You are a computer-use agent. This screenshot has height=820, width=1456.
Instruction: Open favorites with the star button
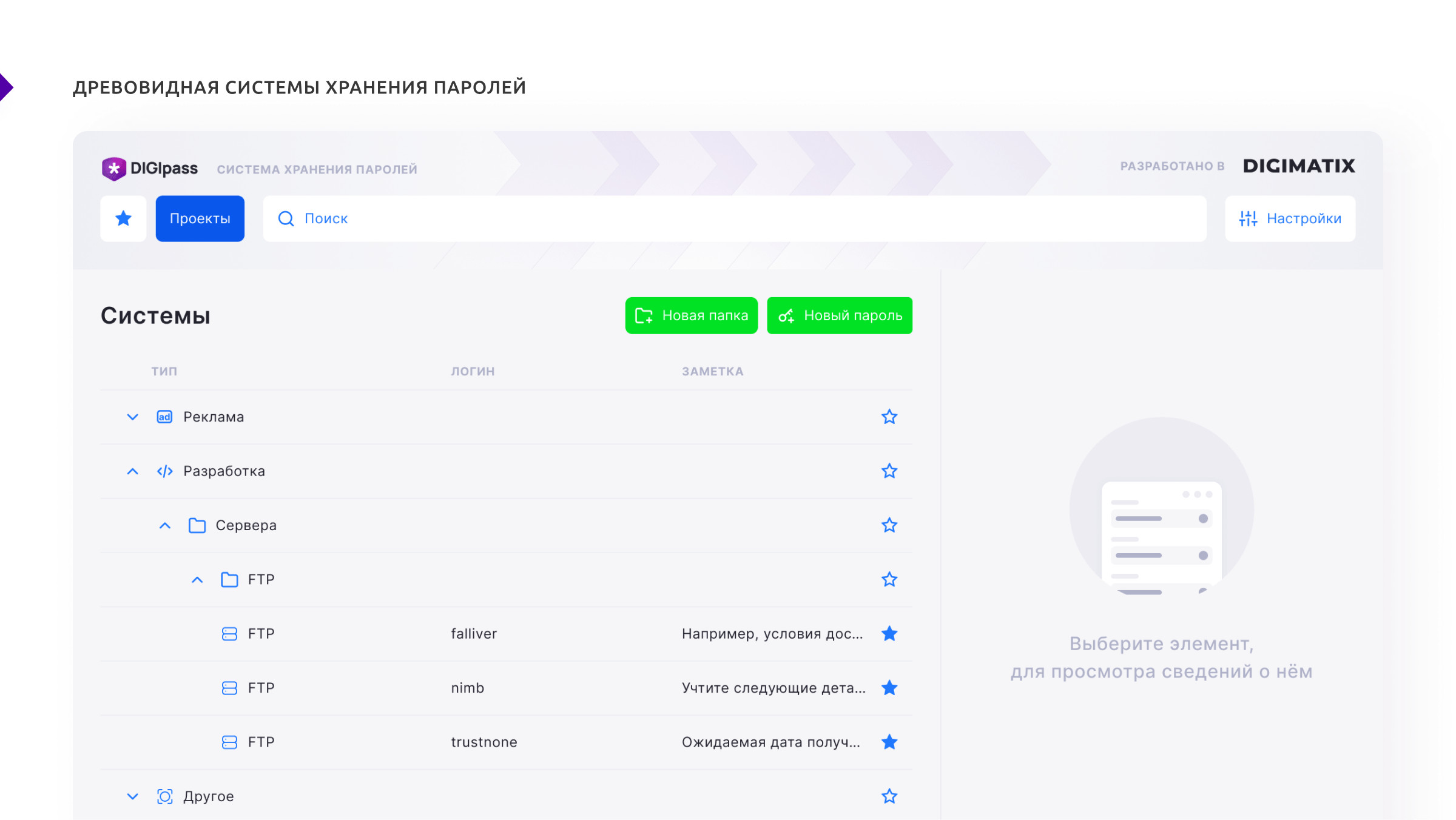click(x=123, y=218)
